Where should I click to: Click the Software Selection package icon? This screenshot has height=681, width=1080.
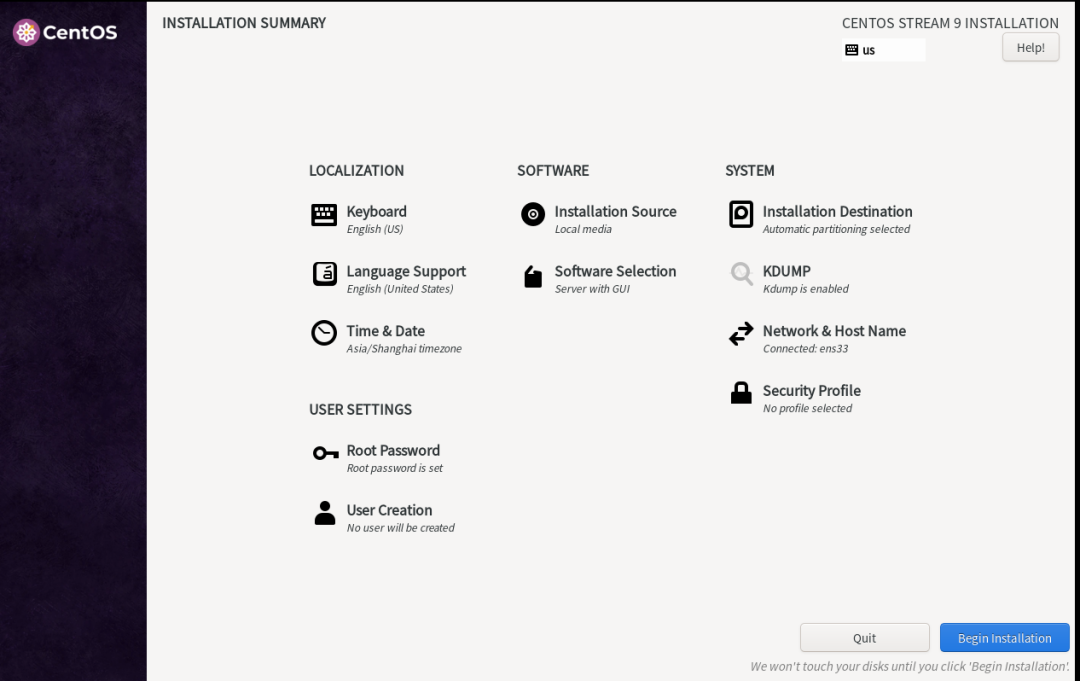(x=533, y=276)
